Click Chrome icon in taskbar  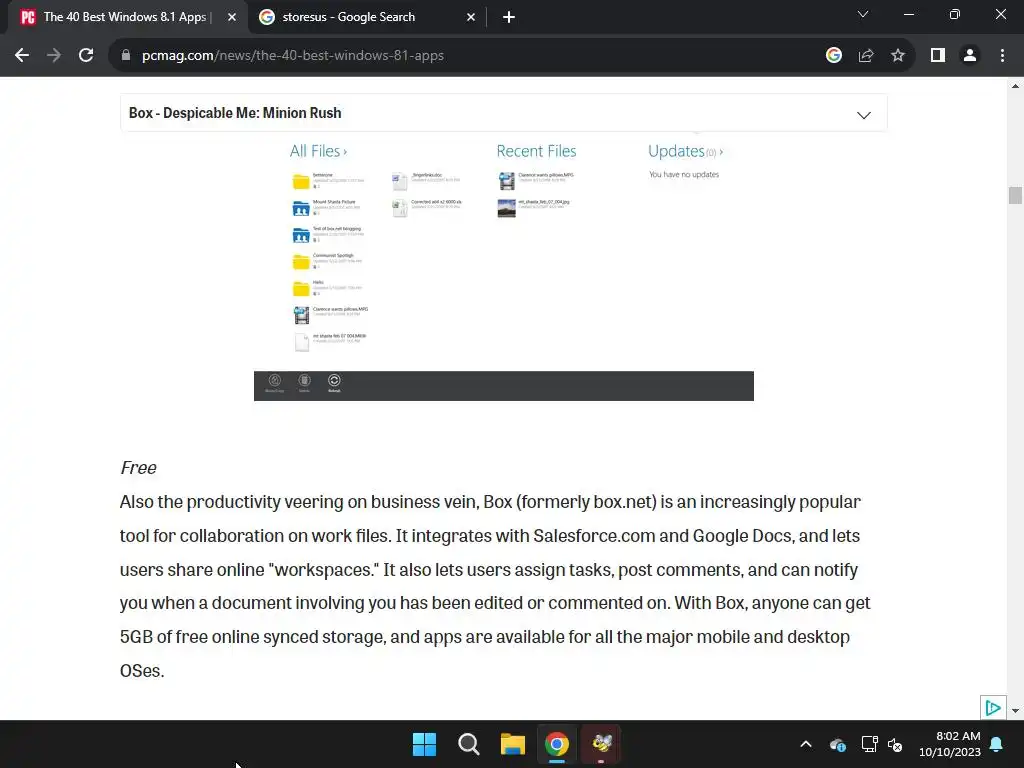point(557,744)
